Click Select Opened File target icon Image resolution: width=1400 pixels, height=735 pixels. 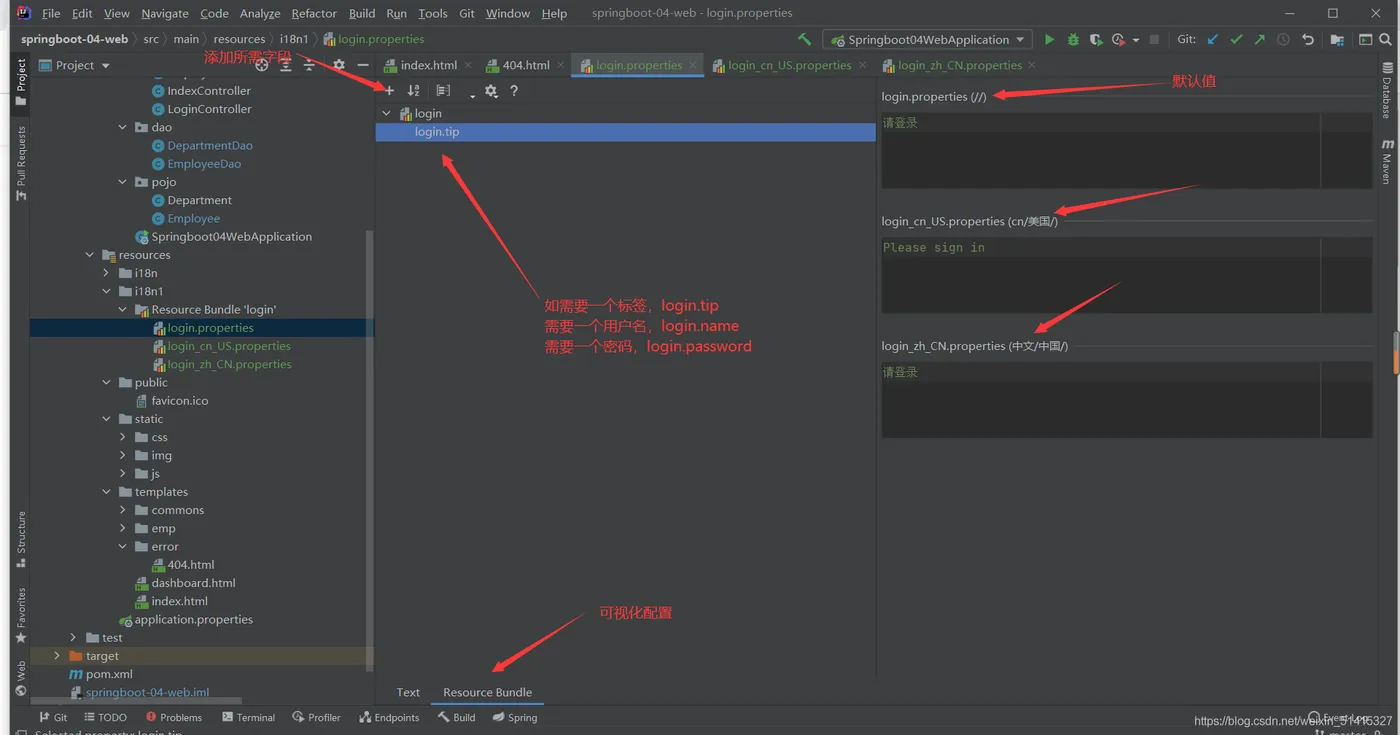pos(261,65)
